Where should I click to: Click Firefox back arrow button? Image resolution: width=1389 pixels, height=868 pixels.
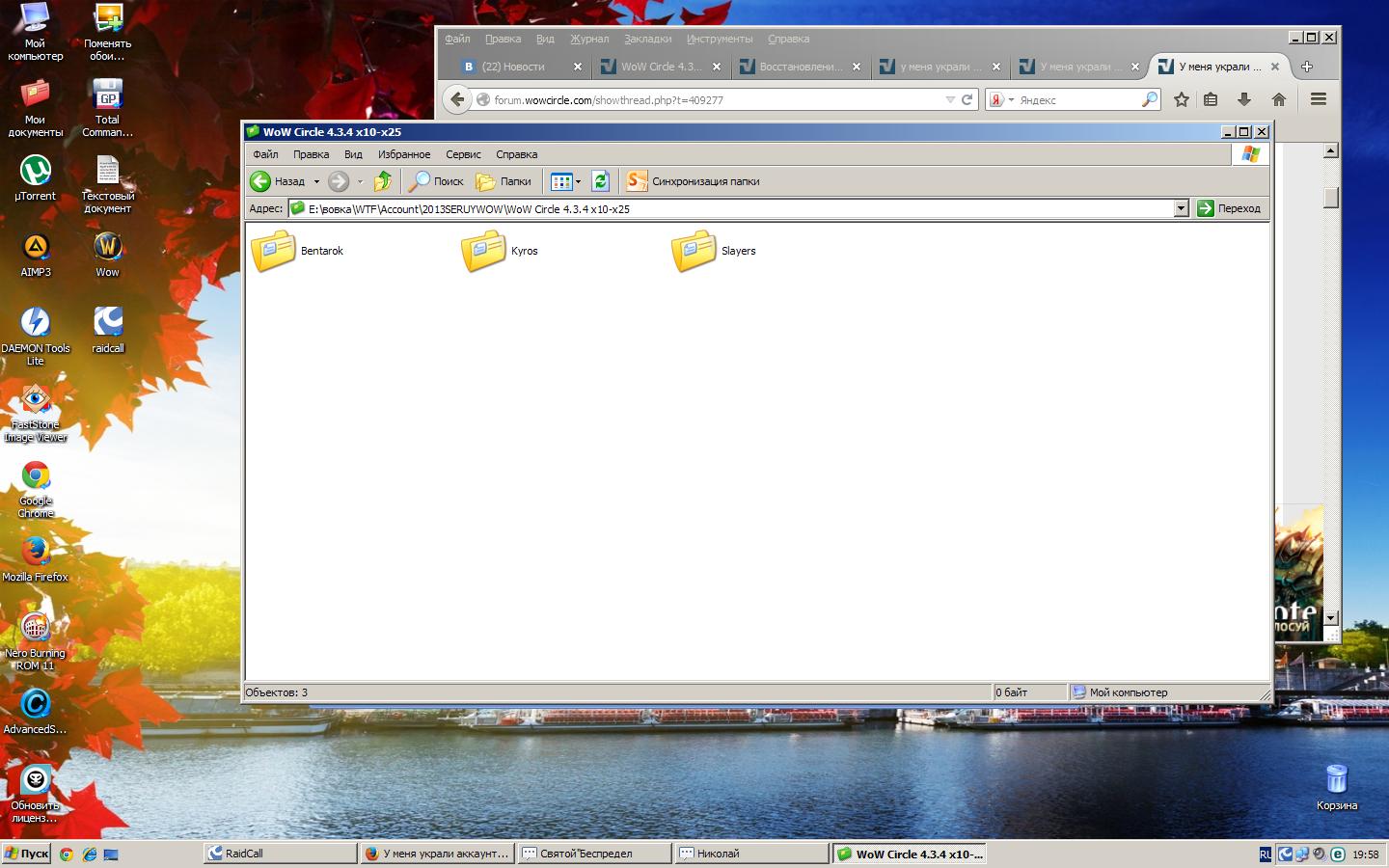tap(457, 99)
